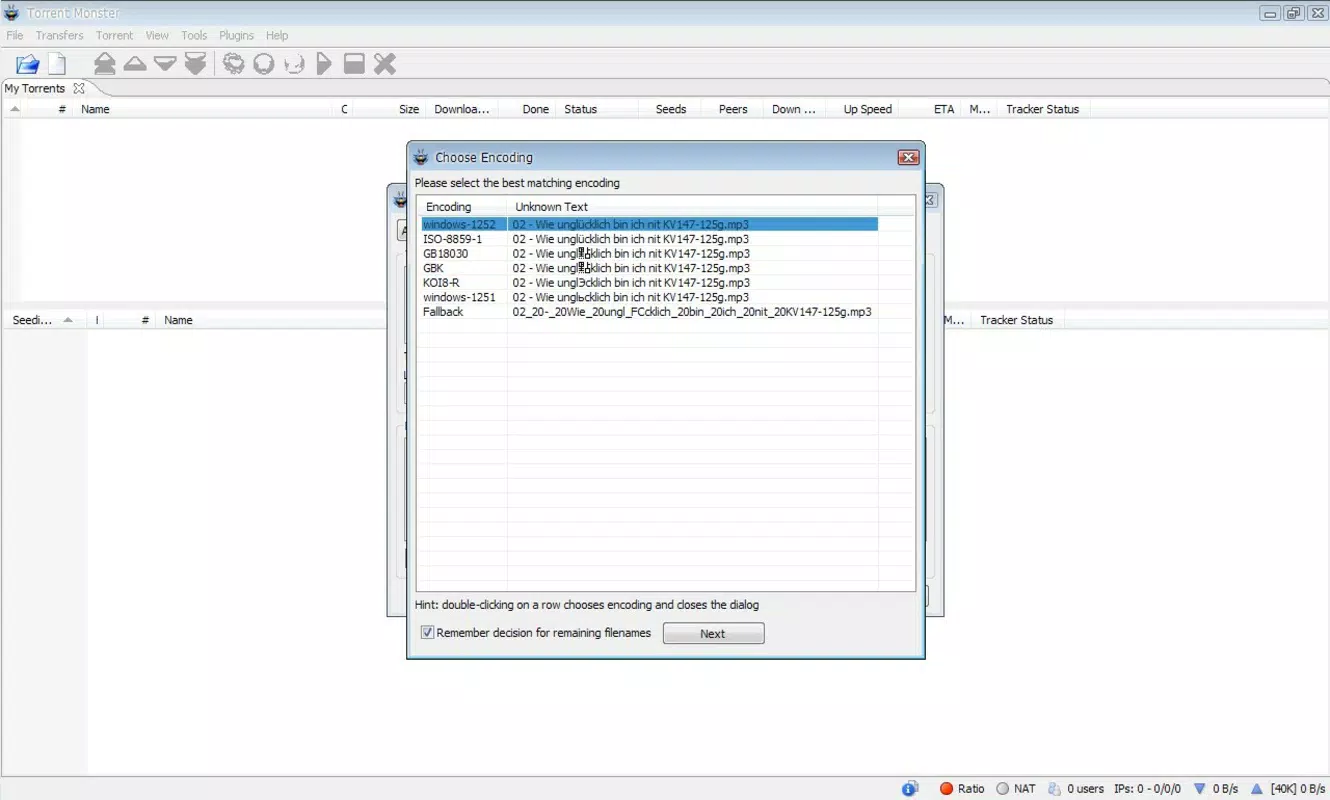Click the move down triangle toolbar icon
The image size is (1330, 800).
point(165,64)
